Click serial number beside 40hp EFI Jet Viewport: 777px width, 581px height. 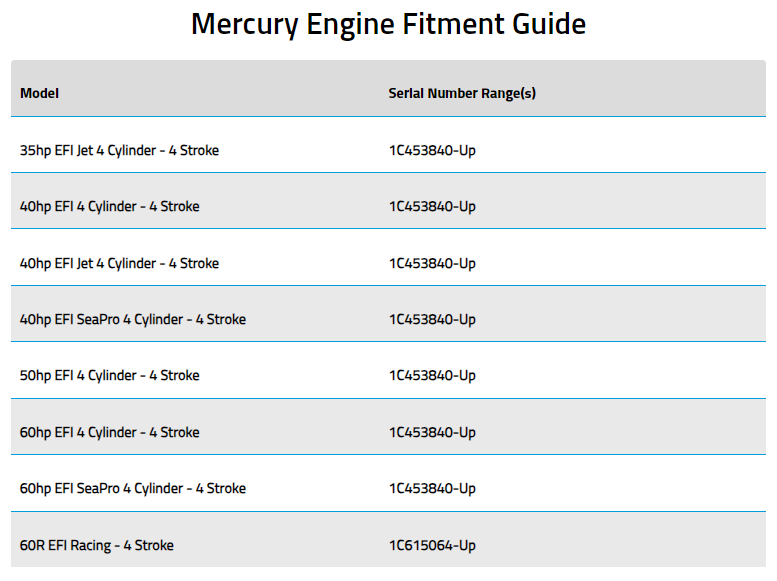point(432,263)
